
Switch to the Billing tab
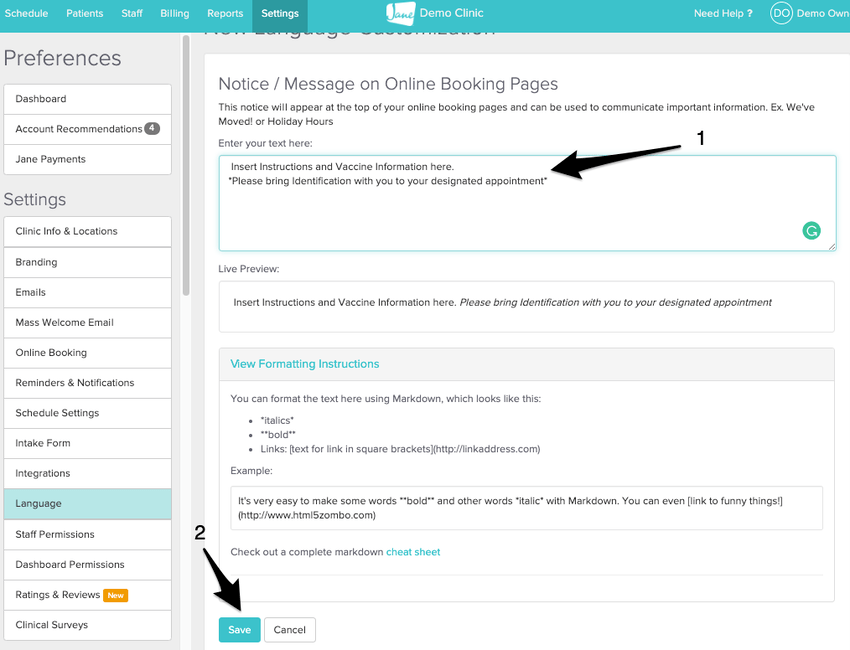pos(175,13)
